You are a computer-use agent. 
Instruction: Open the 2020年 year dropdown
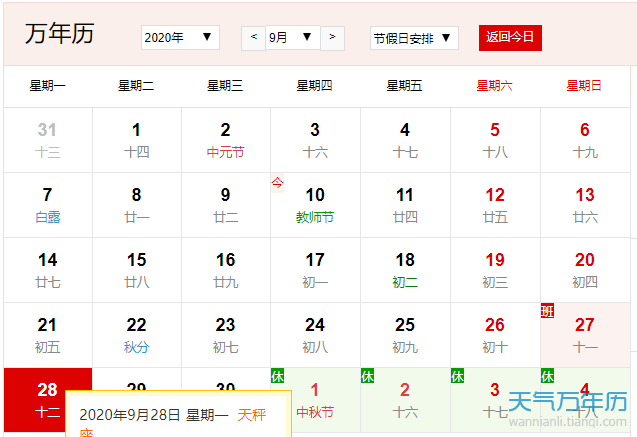pos(180,38)
